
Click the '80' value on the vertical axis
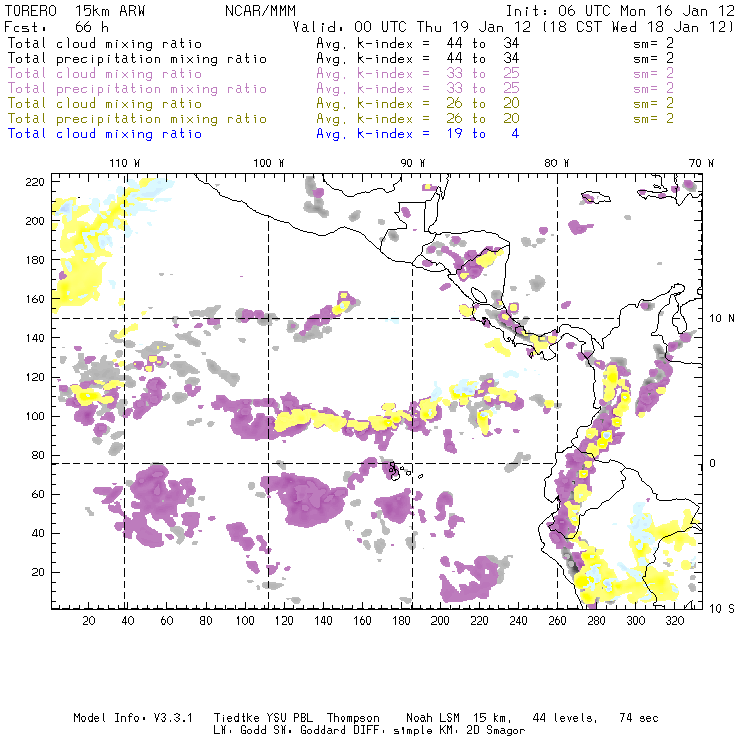tap(38, 455)
